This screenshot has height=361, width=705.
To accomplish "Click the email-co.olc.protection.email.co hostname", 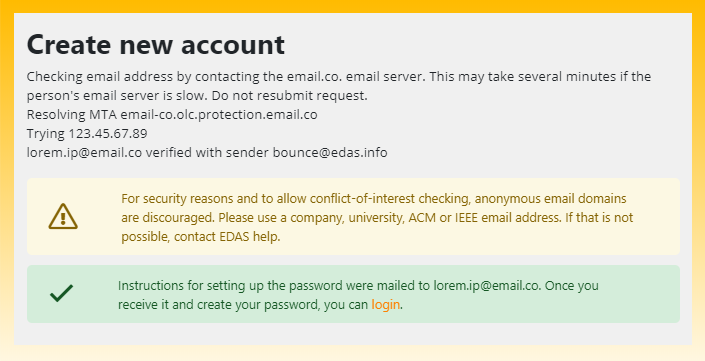I will click(x=219, y=115).
